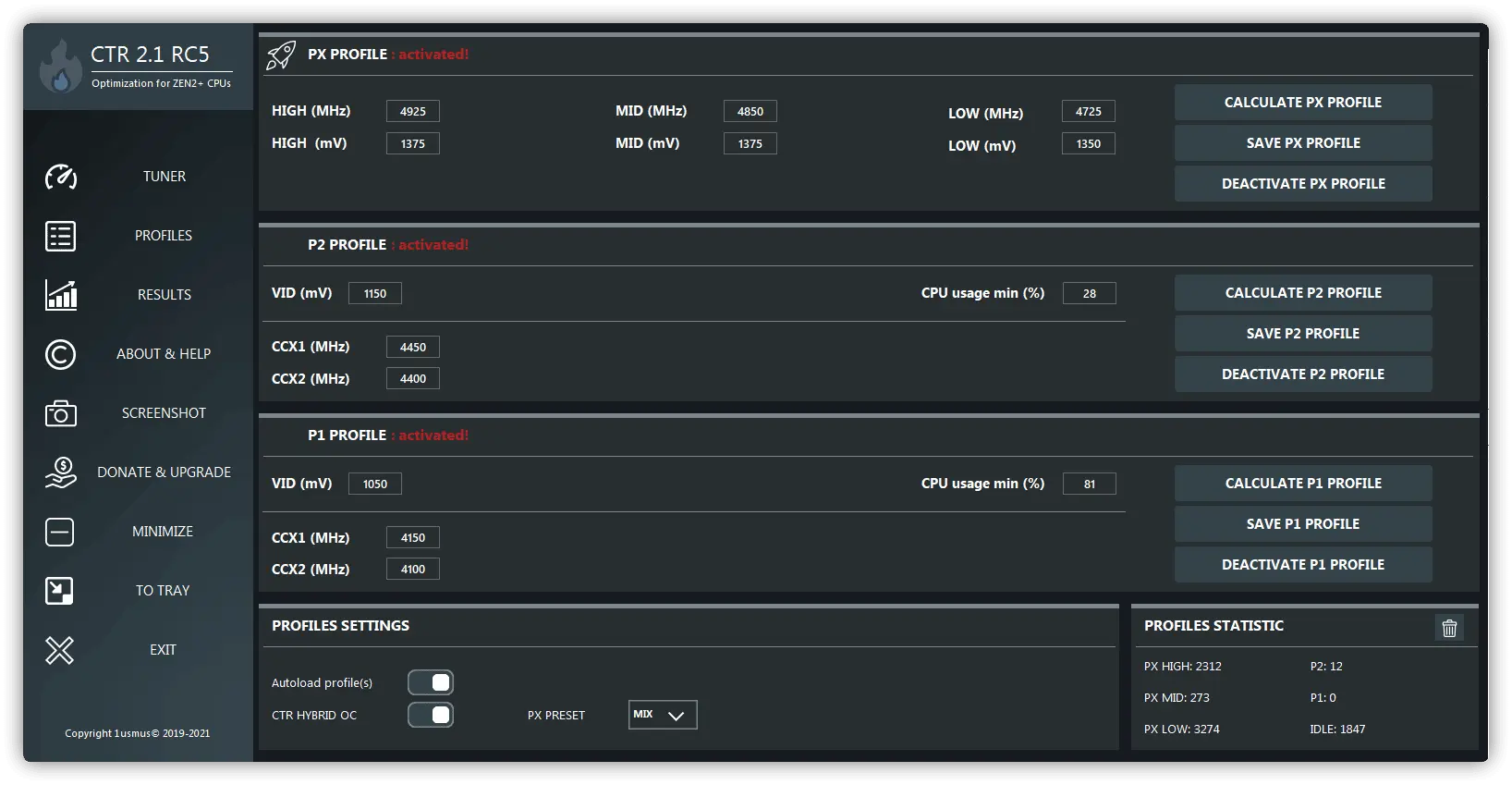
Task: Click the 'IDLE: 1847' statistic
Action: pos(1337,730)
